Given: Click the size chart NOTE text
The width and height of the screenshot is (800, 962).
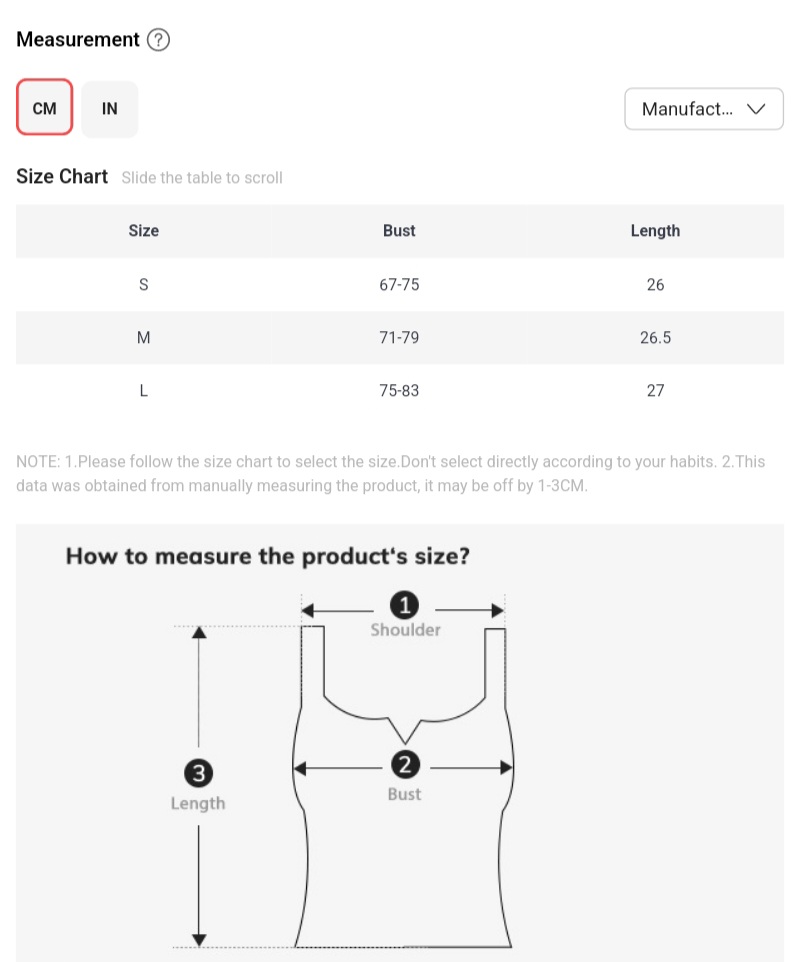Looking at the screenshot, I should click(x=390, y=474).
